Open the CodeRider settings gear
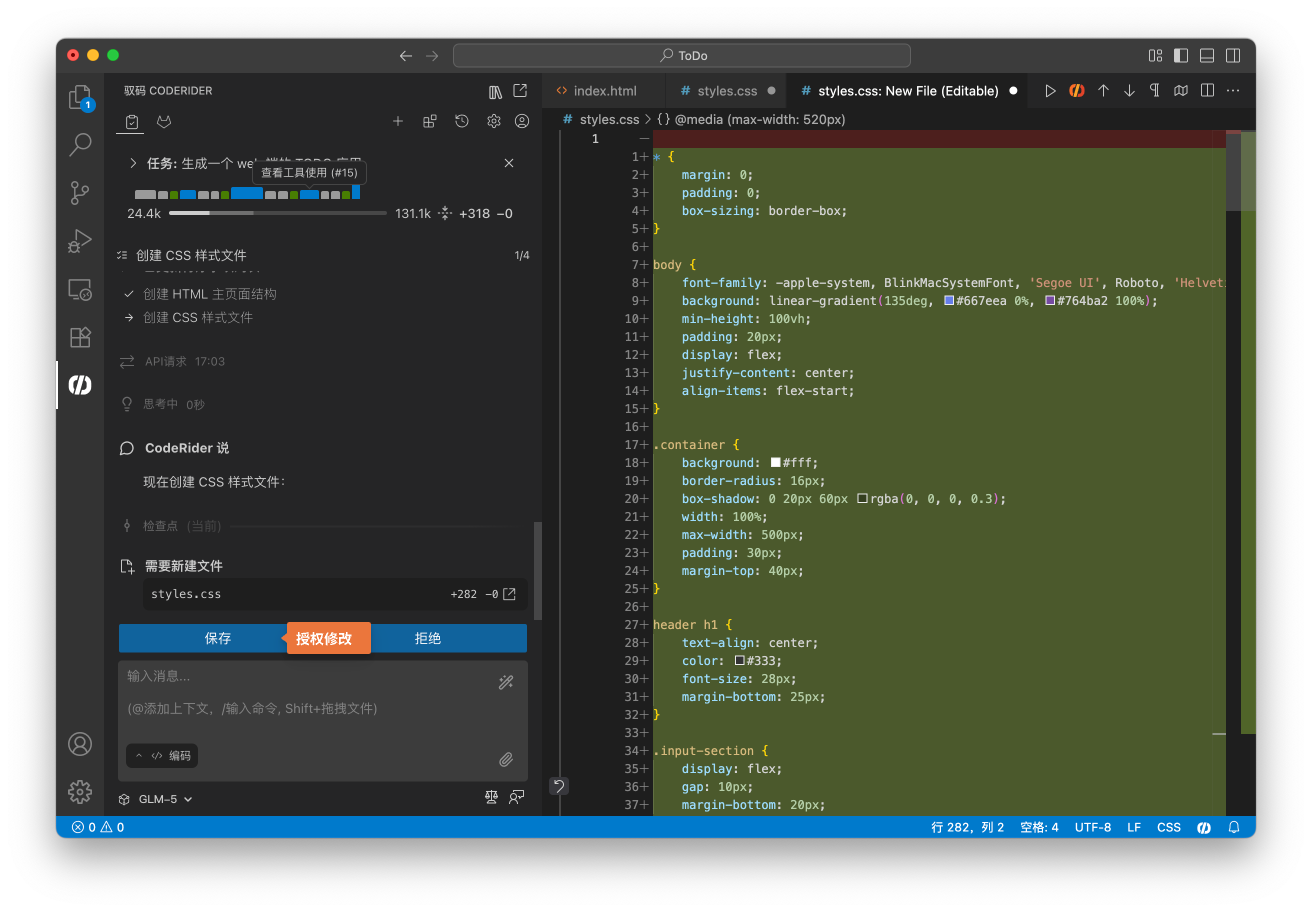Screen dimensions: 1312x912 pyautogui.click(x=494, y=121)
